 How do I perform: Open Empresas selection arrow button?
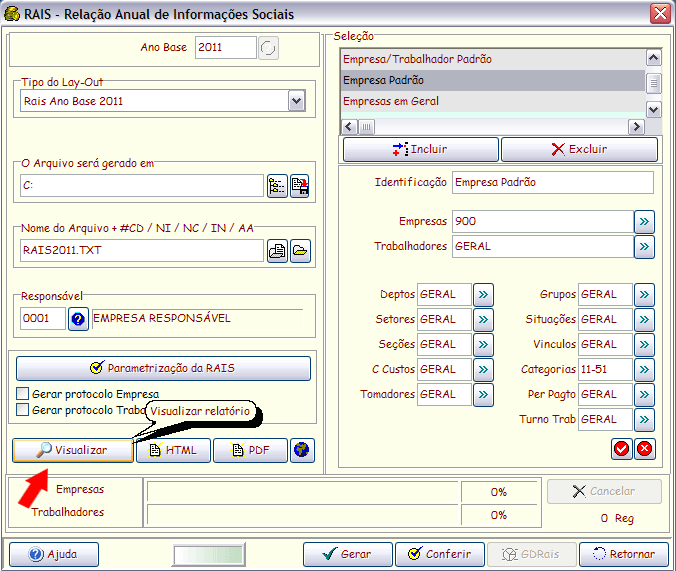tap(644, 222)
